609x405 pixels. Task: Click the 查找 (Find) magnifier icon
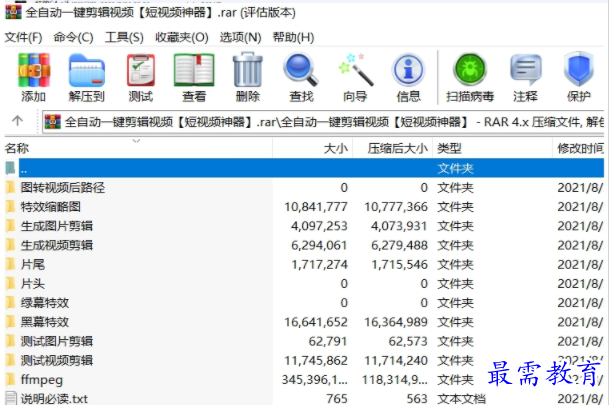(301, 70)
